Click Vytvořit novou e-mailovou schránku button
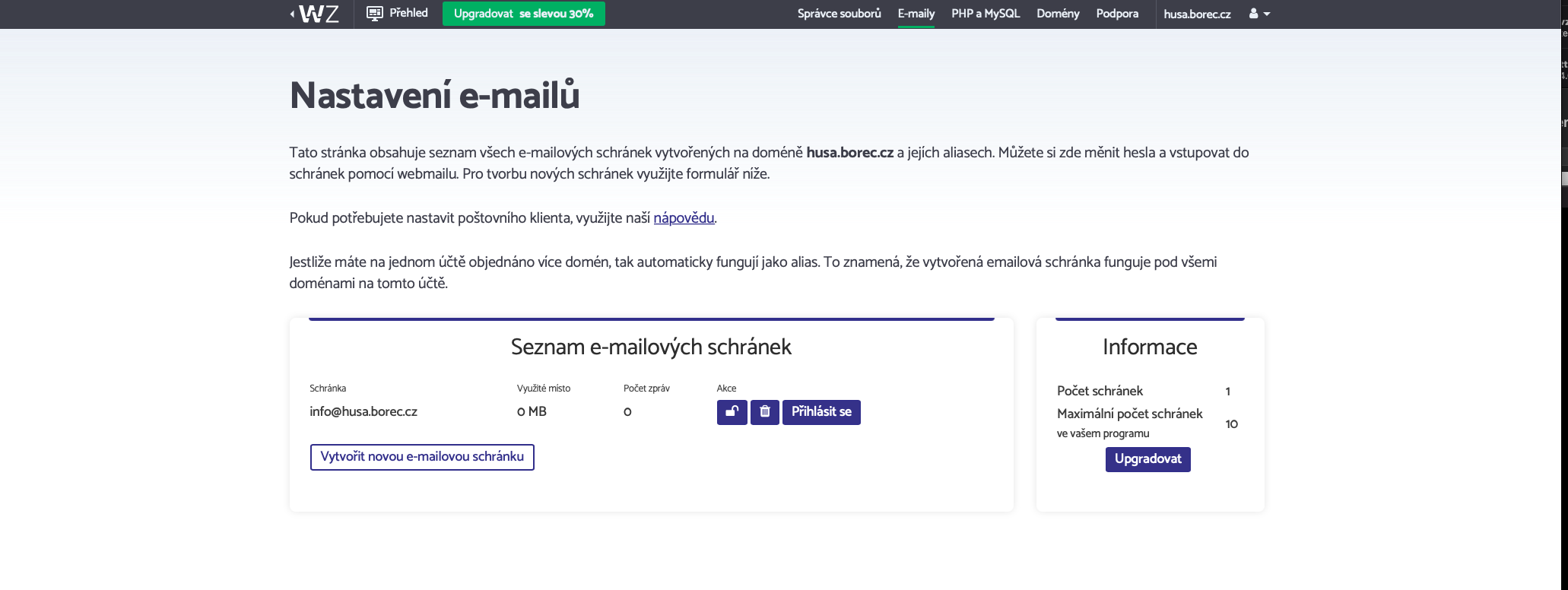 (x=422, y=457)
